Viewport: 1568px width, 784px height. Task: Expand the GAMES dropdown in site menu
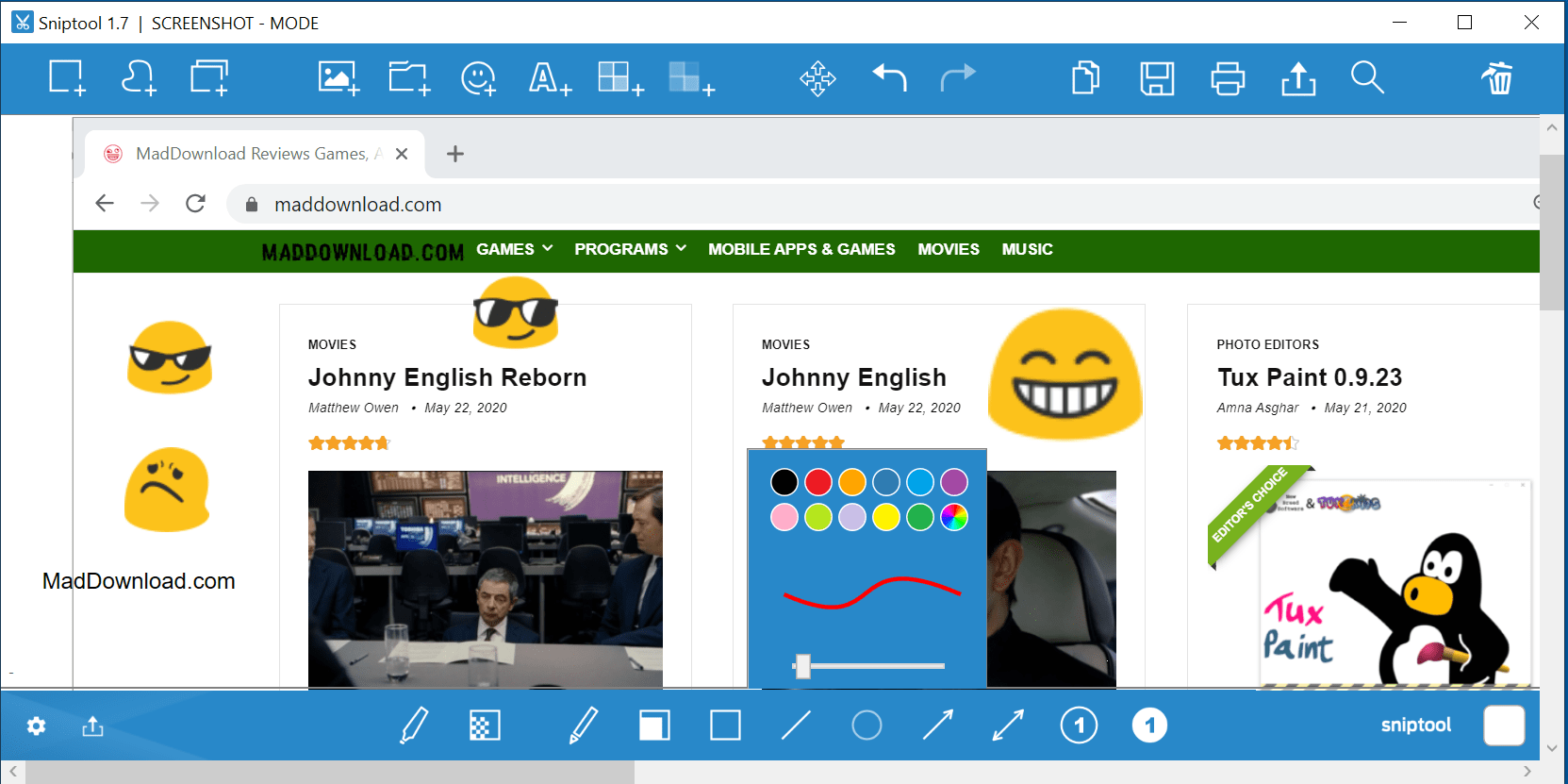click(514, 249)
